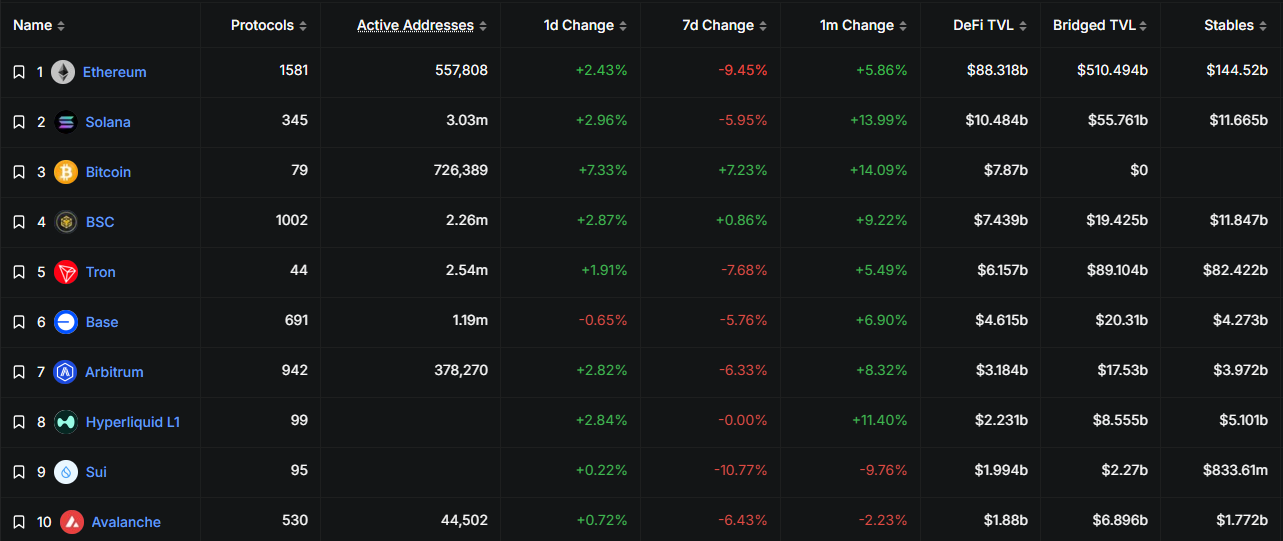This screenshot has height=541, width=1283.
Task: Sort table by Active Addresses column
Action: pyautogui.click(x=423, y=25)
